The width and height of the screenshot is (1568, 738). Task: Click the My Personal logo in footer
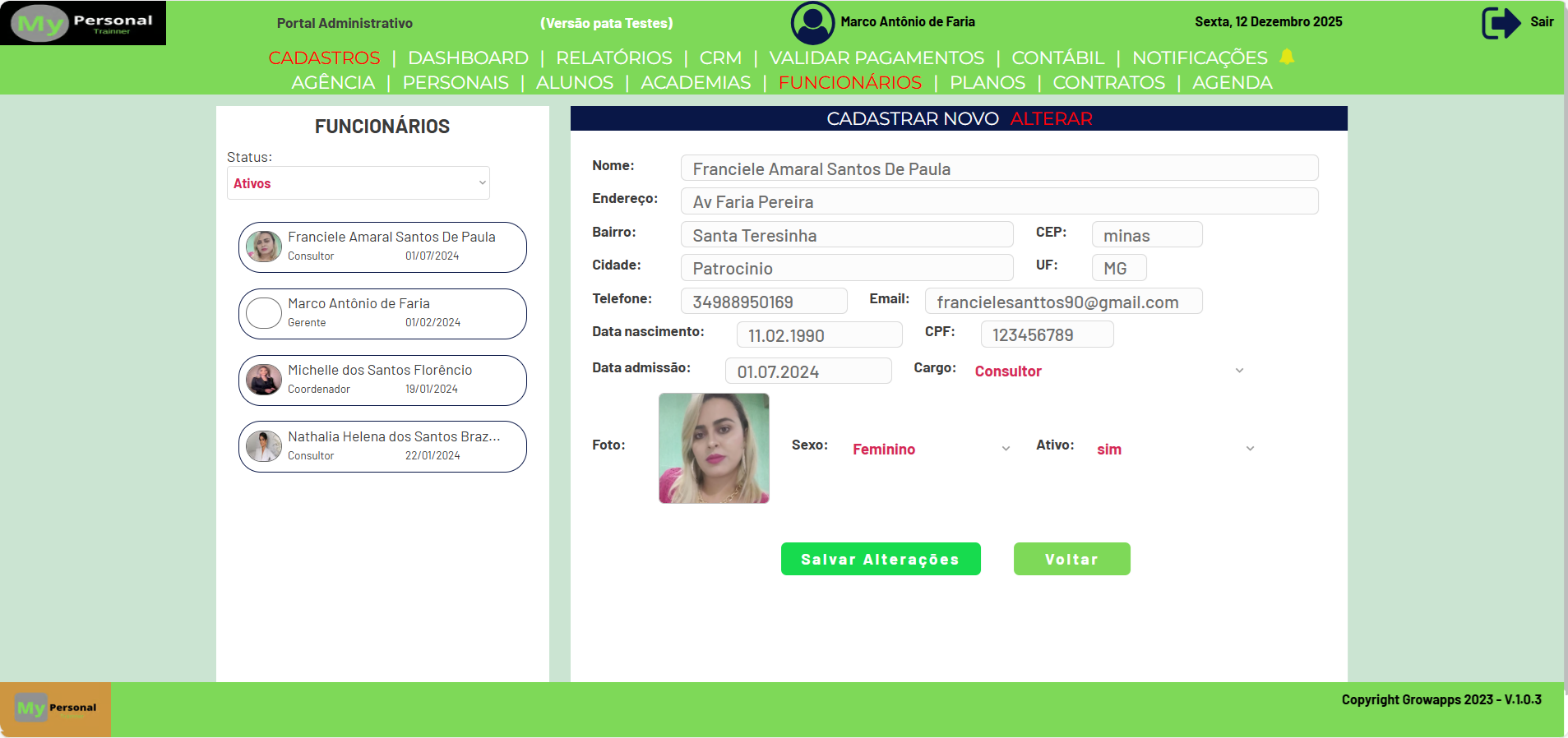tap(56, 708)
